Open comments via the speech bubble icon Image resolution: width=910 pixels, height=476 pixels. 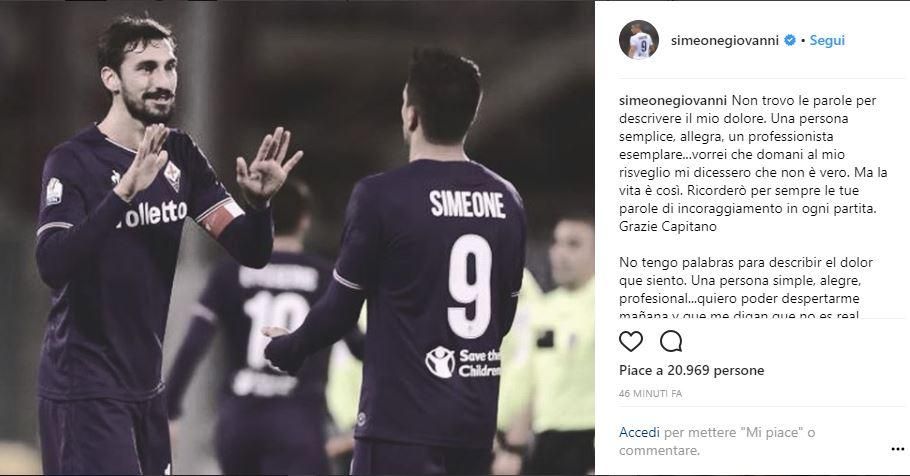671,341
